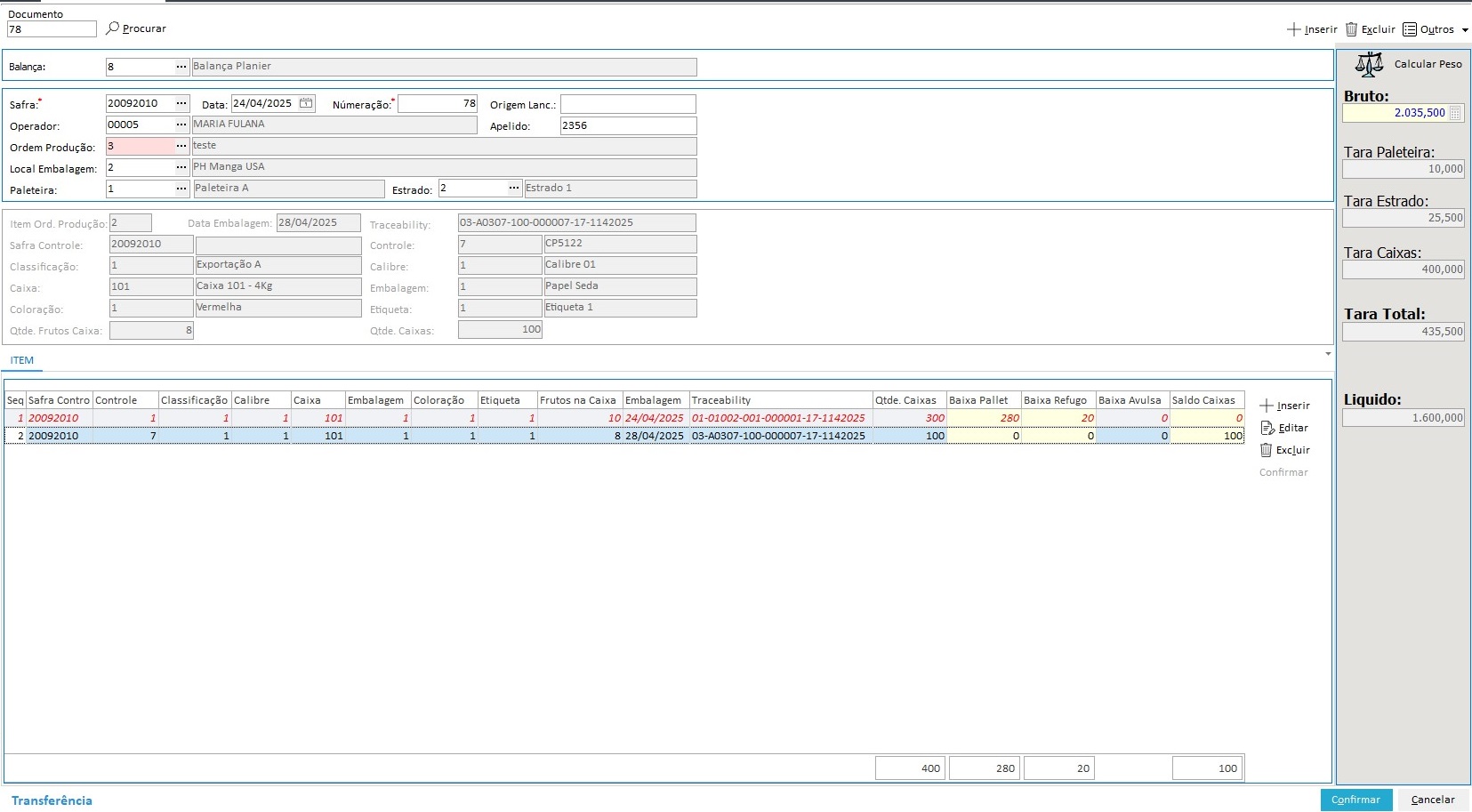Click the Calcular Peso scale icon

[x=1369, y=64]
